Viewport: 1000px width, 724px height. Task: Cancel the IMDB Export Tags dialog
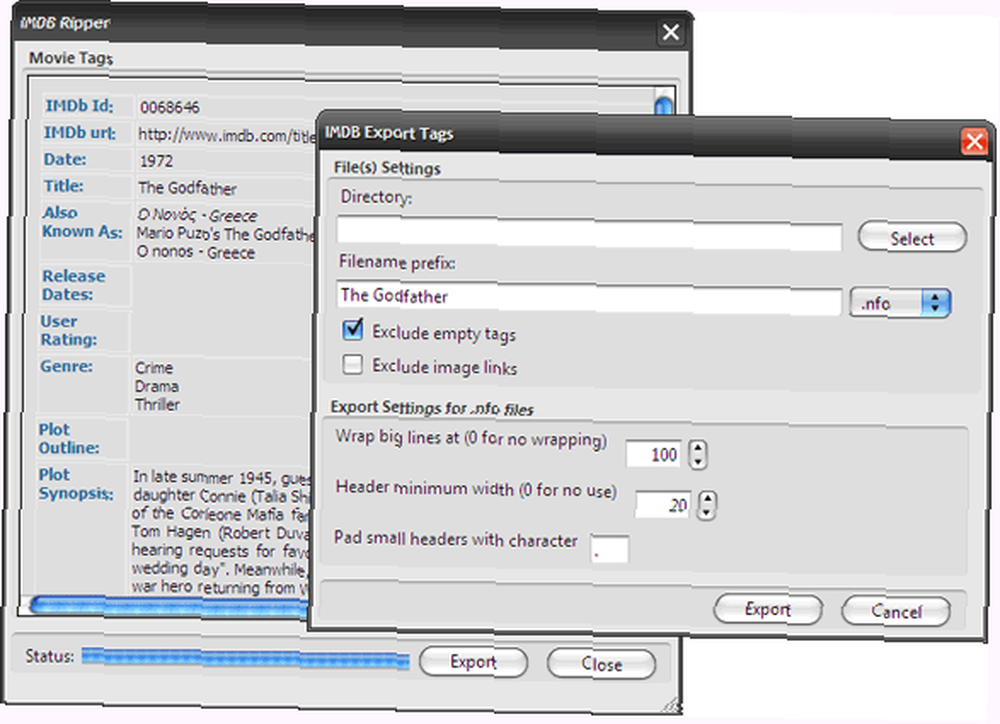[x=896, y=612]
